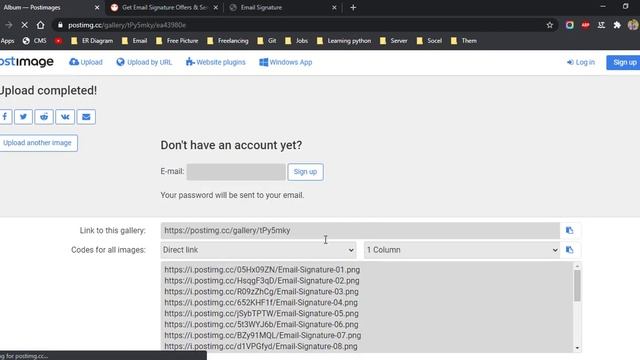
Task: Click Upload another image button
Action: click(38, 143)
